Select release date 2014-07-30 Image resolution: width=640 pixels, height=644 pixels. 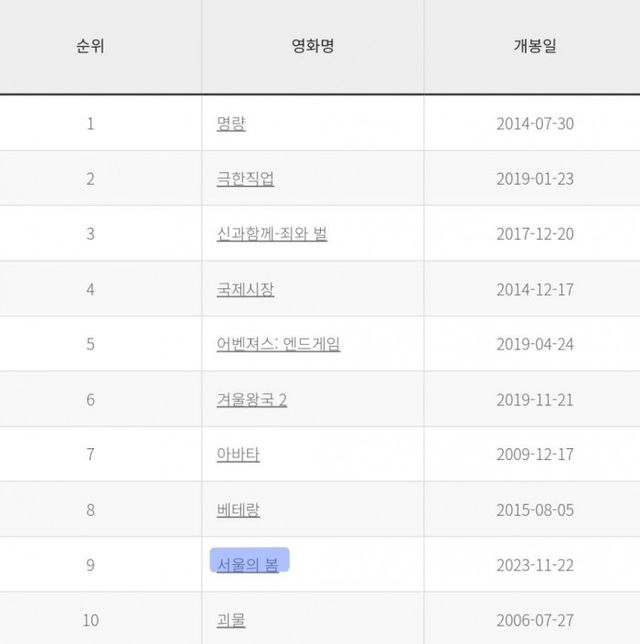coord(535,124)
